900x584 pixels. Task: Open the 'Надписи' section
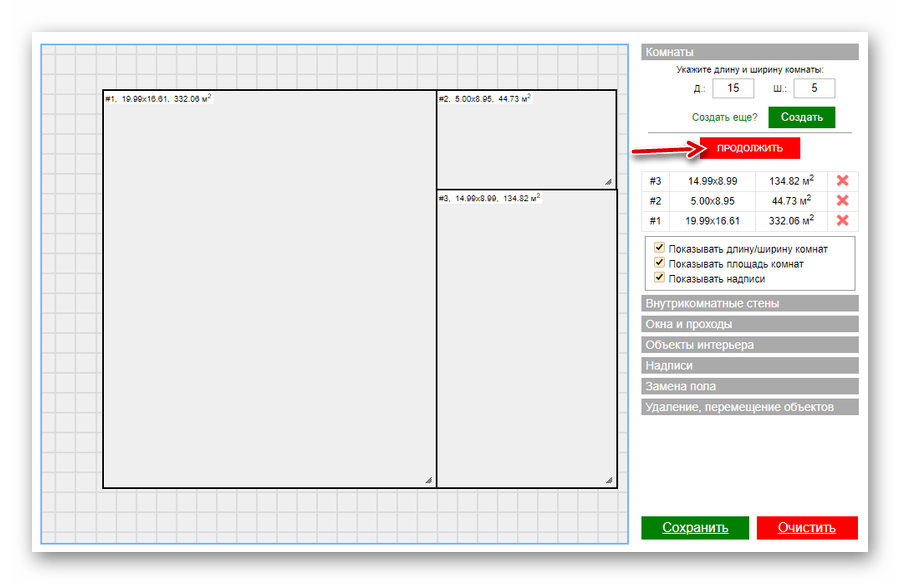[x=749, y=366]
